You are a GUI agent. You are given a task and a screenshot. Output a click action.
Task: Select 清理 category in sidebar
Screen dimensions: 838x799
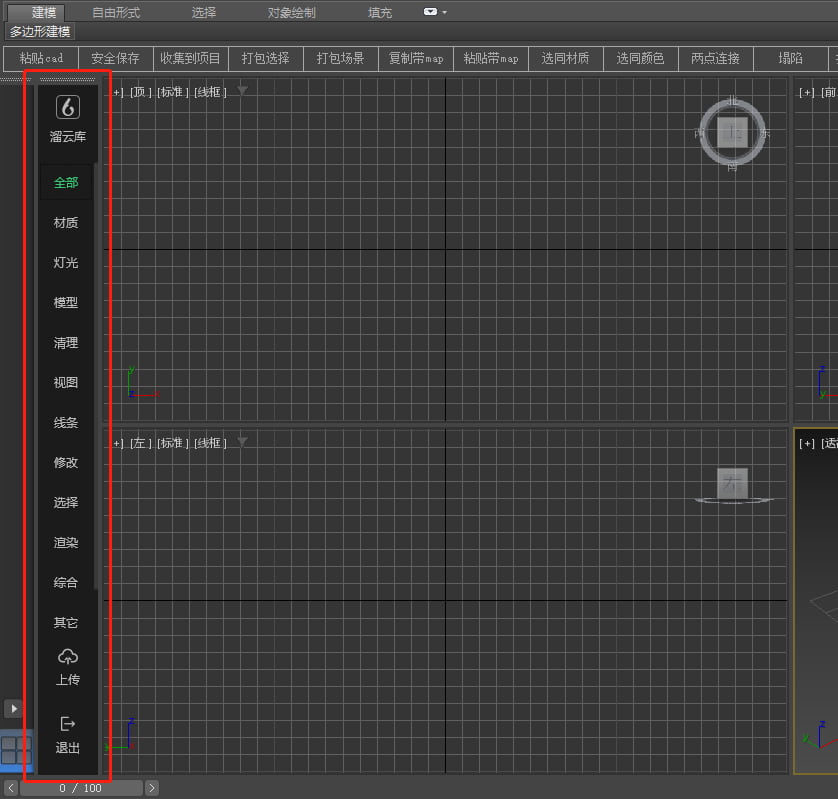66,343
